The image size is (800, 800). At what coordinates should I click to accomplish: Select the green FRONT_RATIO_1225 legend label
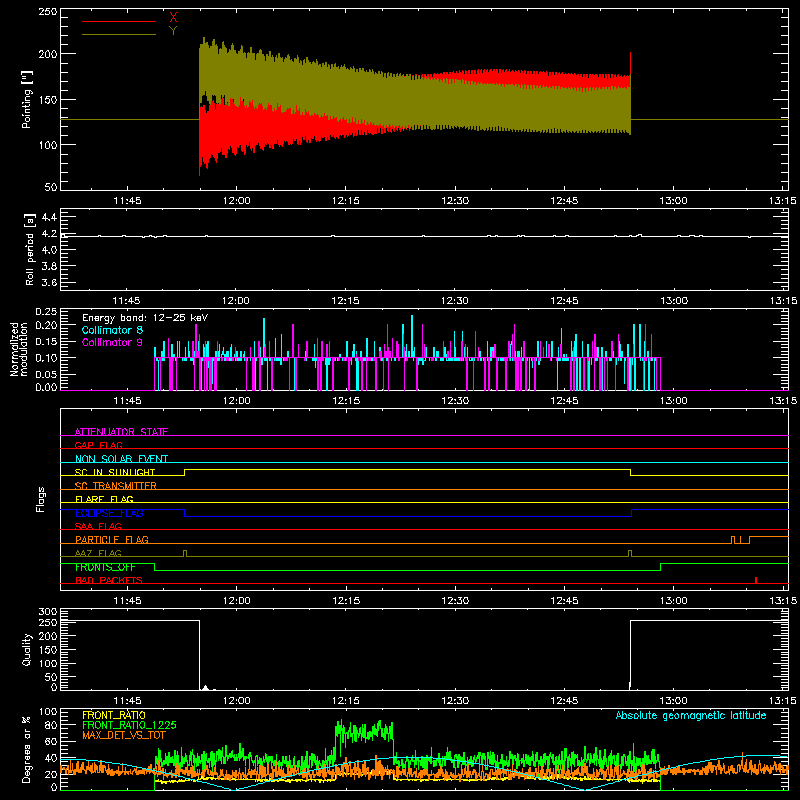pyautogui.click(x=129, y=725)
